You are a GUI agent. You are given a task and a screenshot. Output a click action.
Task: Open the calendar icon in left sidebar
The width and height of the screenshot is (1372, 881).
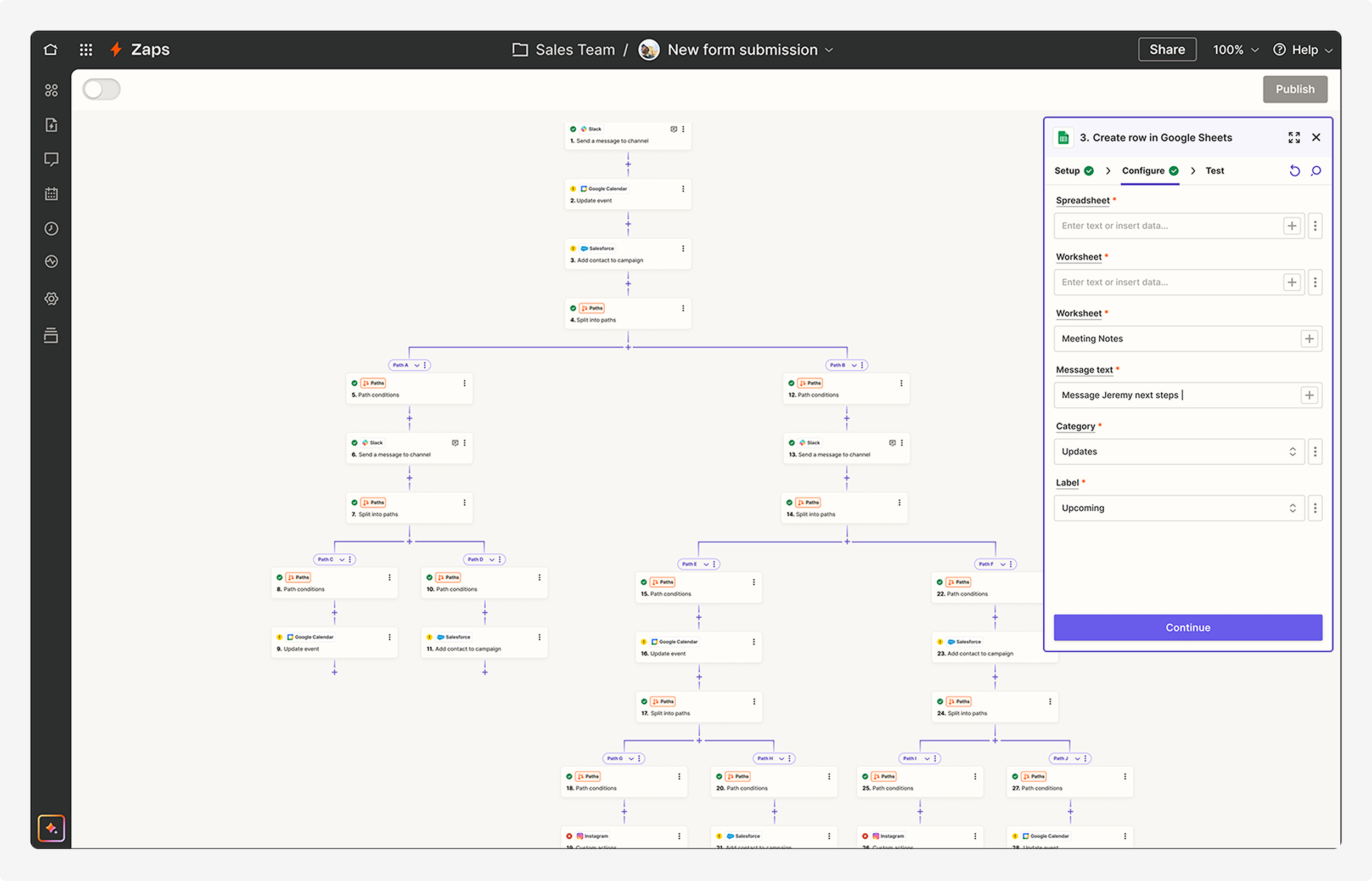(x=52, y=194)
